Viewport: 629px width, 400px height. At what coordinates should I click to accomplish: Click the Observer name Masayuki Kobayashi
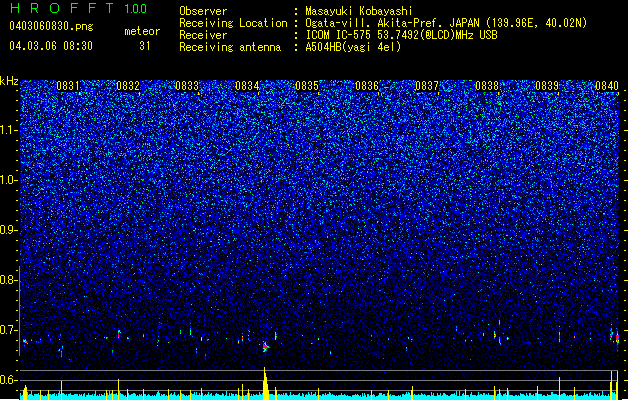point(359,11)
